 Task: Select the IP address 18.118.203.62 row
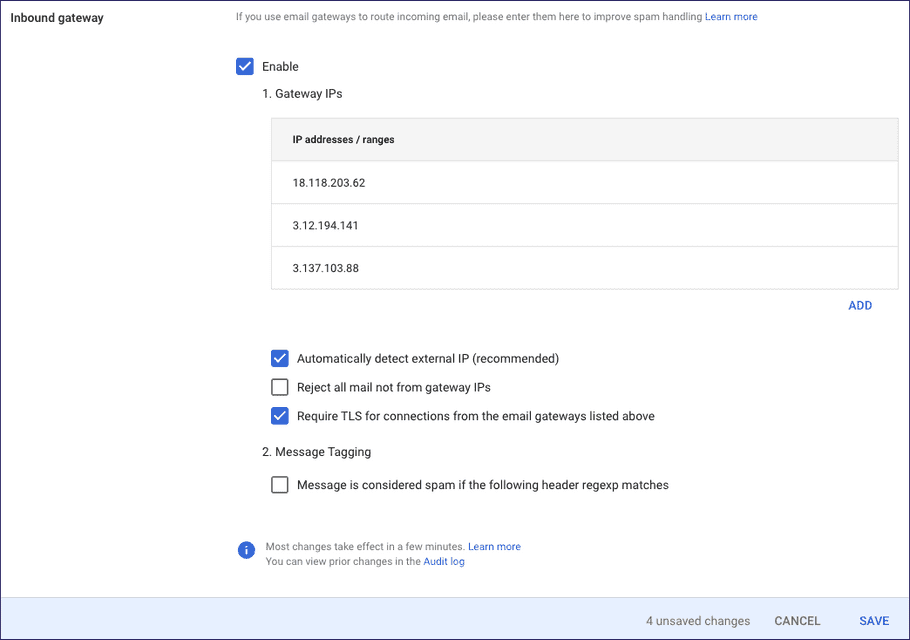pos(328,182)
